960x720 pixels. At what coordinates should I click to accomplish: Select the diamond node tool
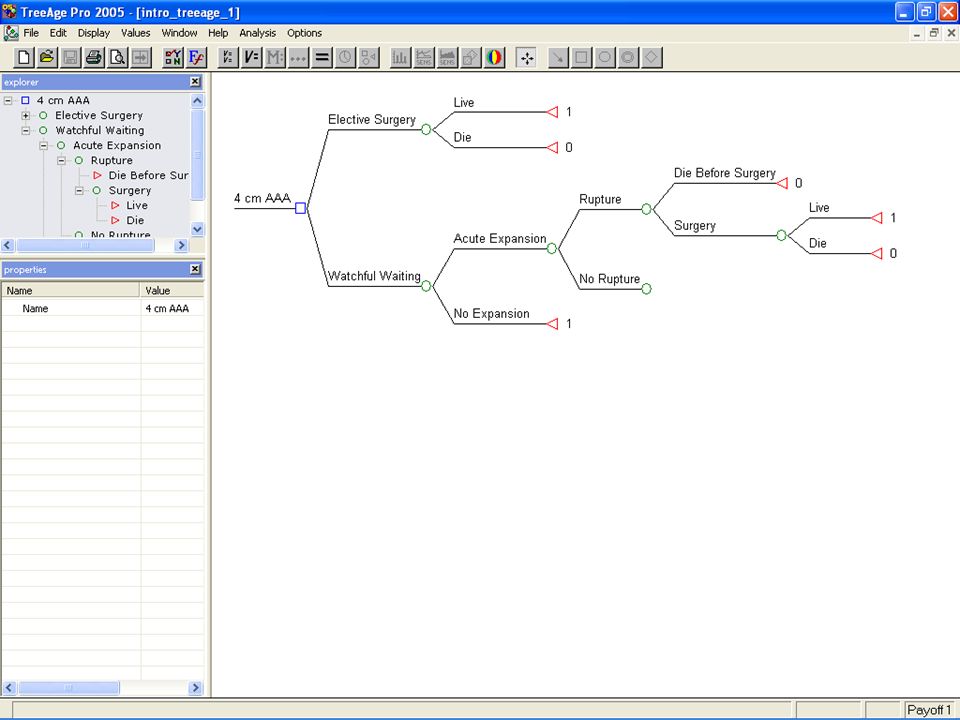[651, 58]
